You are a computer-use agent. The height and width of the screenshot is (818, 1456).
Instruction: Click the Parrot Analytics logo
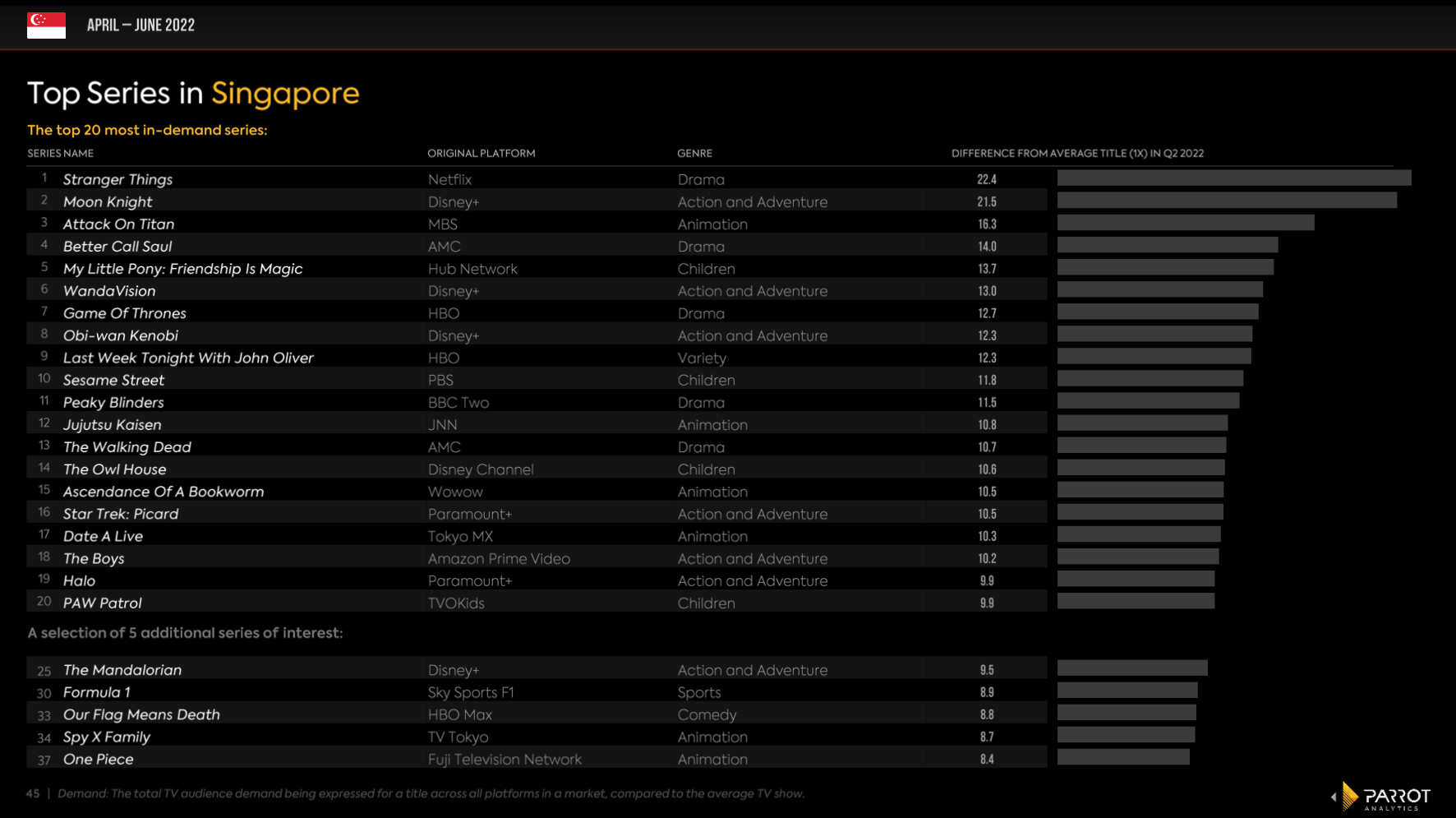coord(1381,797)
